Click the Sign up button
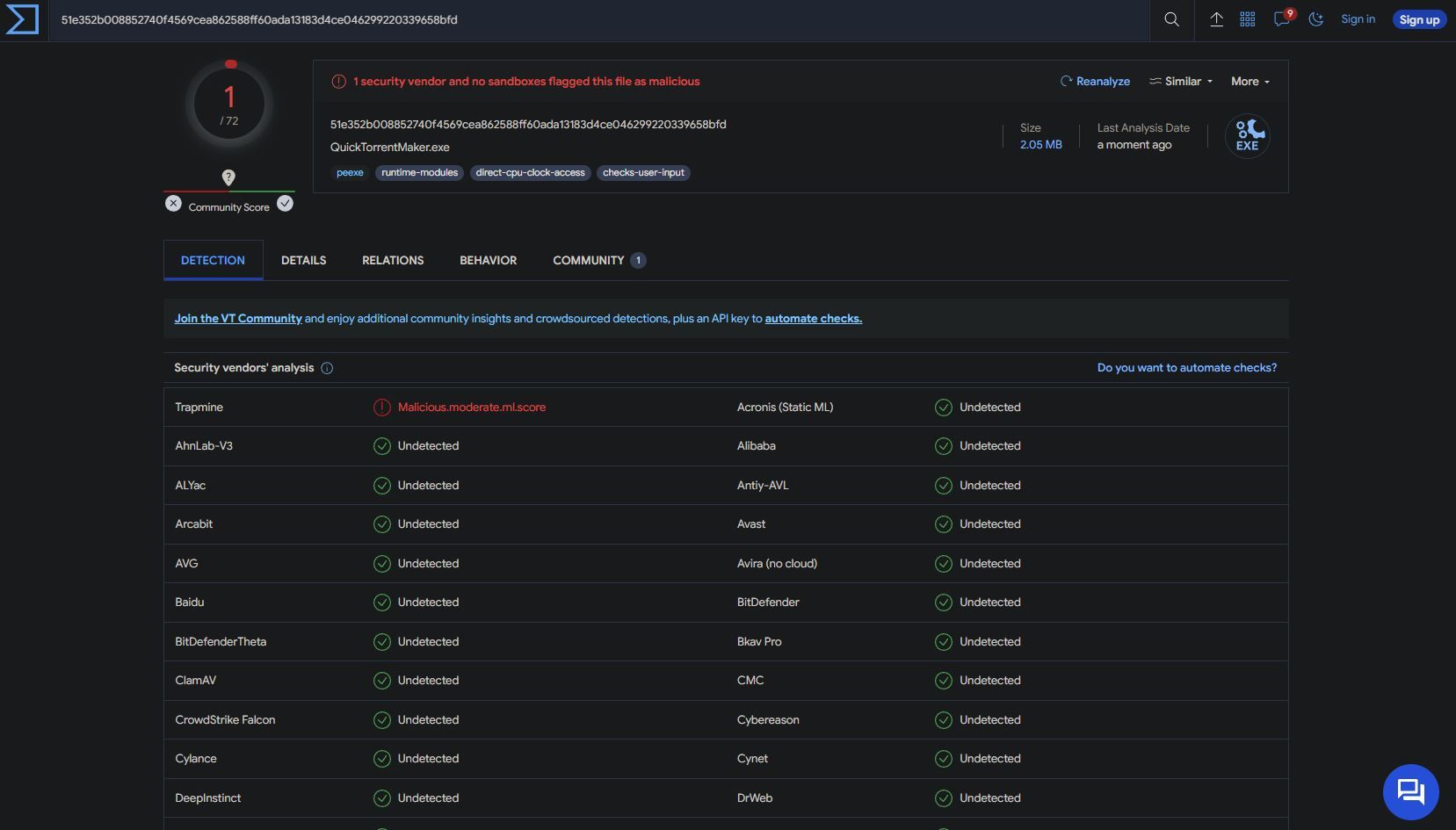Screen dimensions: 1456x830 (1418, 19)
